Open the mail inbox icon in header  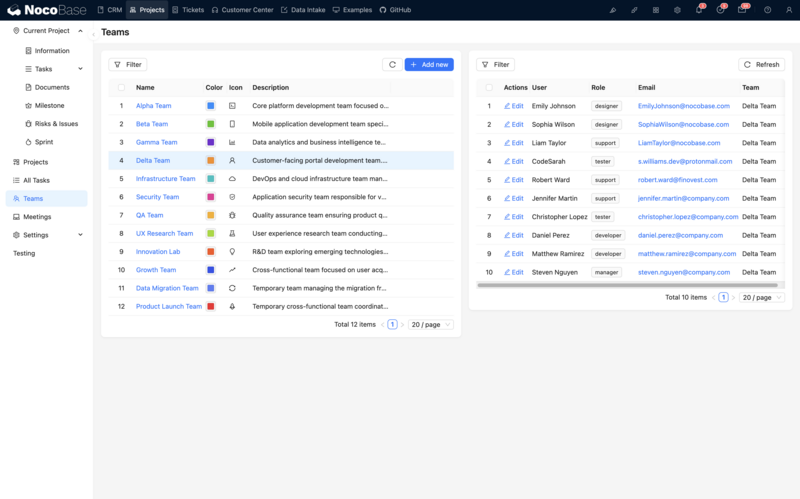pos(742,9)
